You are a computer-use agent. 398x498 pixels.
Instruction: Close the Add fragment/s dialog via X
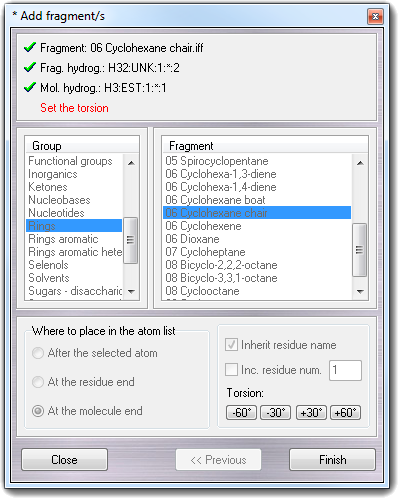tap(375, 16)
